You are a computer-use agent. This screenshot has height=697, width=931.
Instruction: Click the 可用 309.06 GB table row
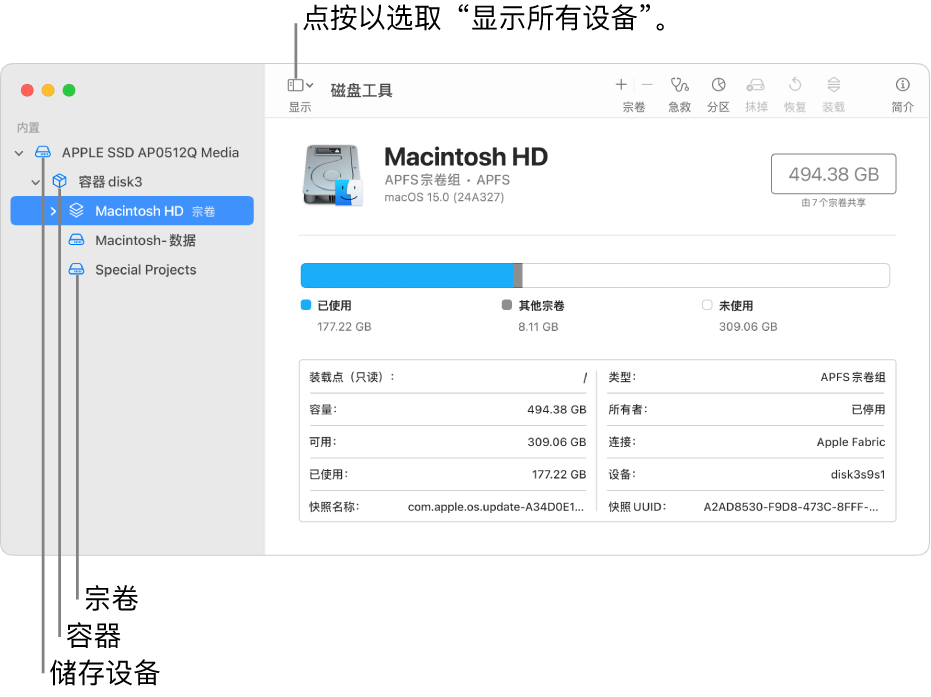pos(448,442)
